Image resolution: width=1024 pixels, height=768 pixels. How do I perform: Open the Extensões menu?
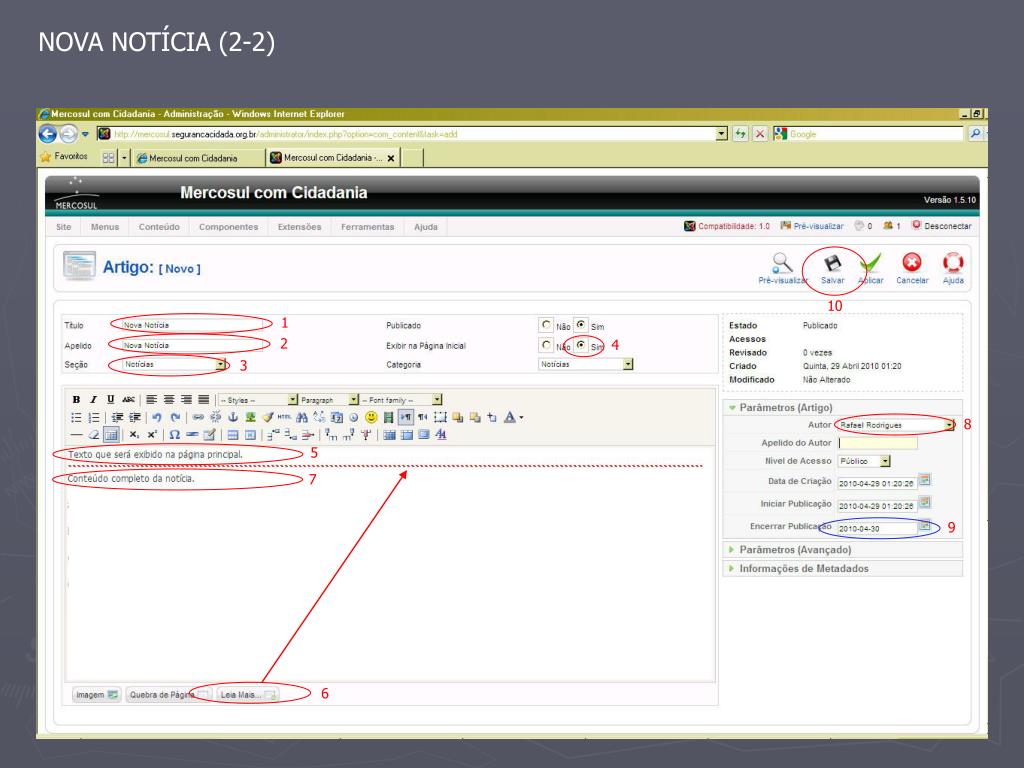click(x=299, y=227)
